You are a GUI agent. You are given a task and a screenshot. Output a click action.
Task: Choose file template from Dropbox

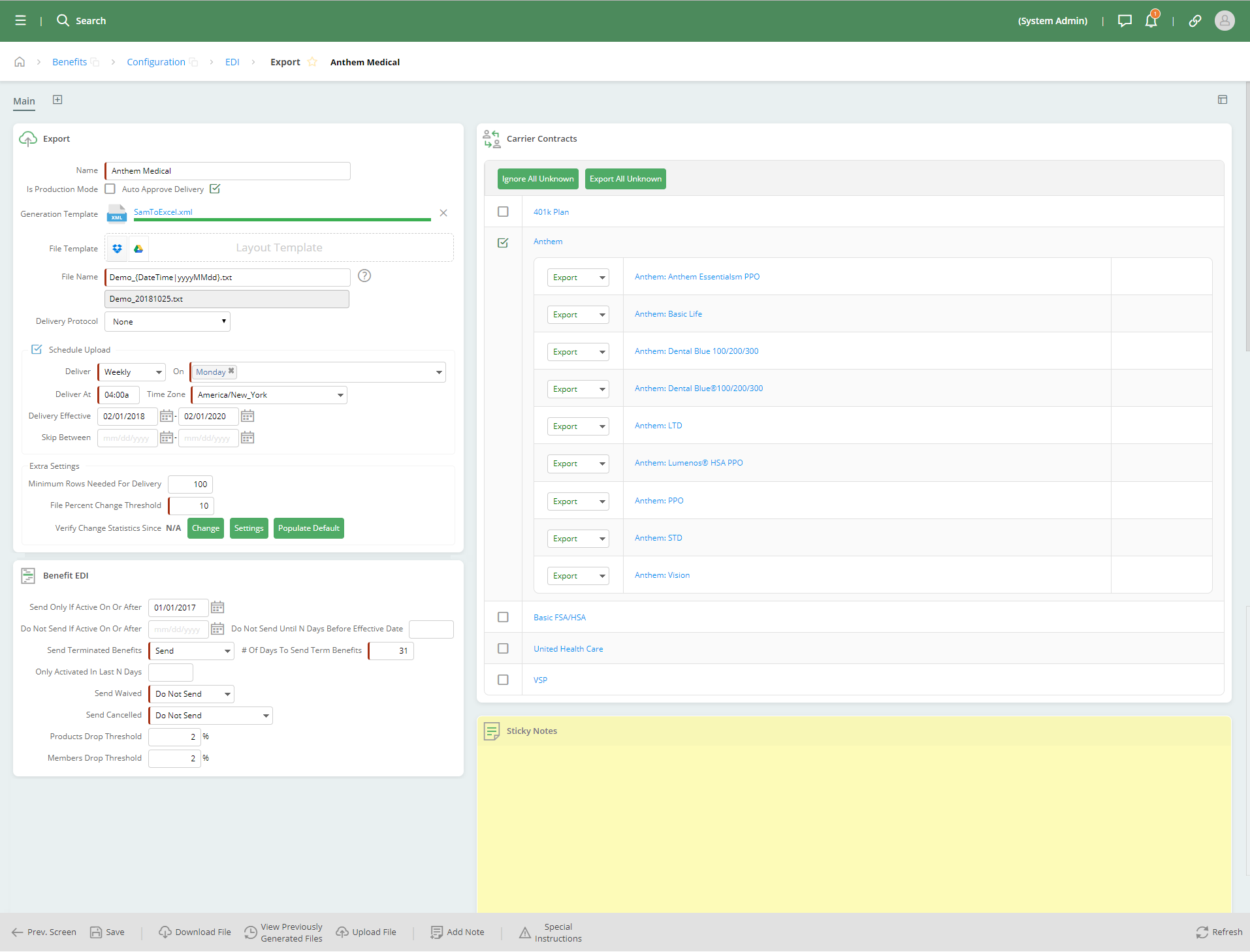click(x=118, y=248)
